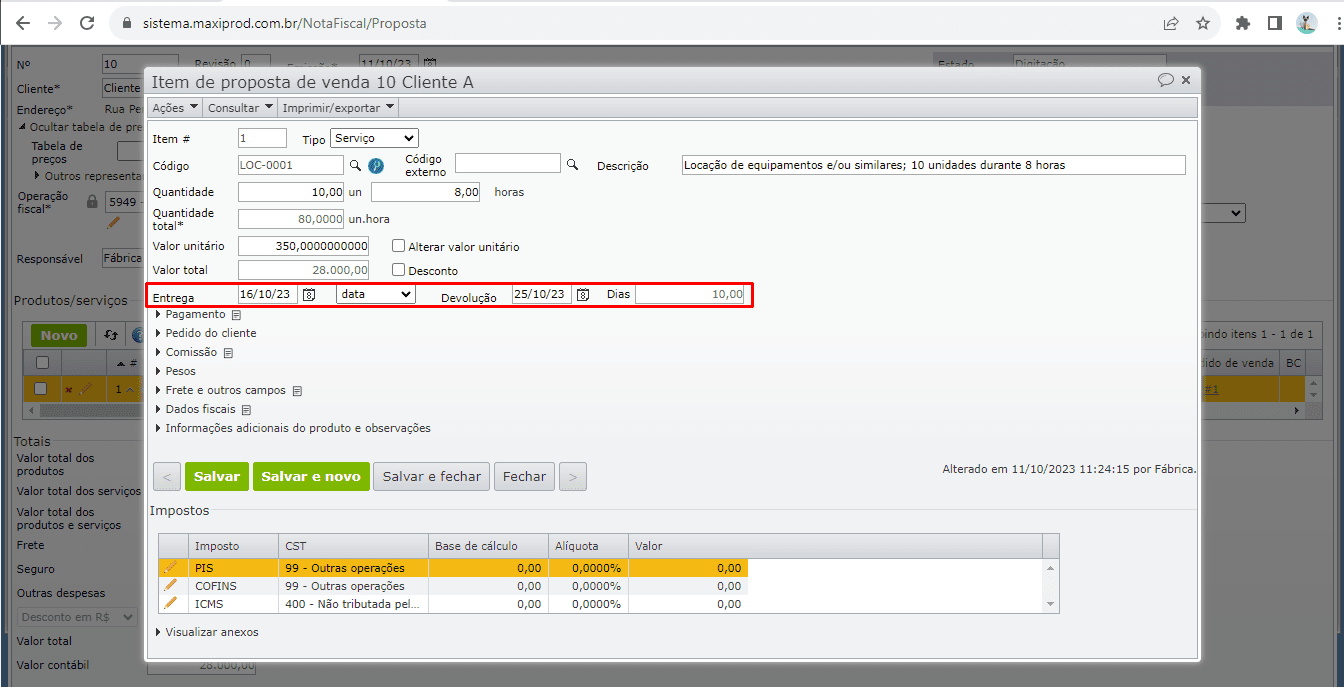Open the Ações menu
The image size is (1344, 687).
[x=174, y=107]
